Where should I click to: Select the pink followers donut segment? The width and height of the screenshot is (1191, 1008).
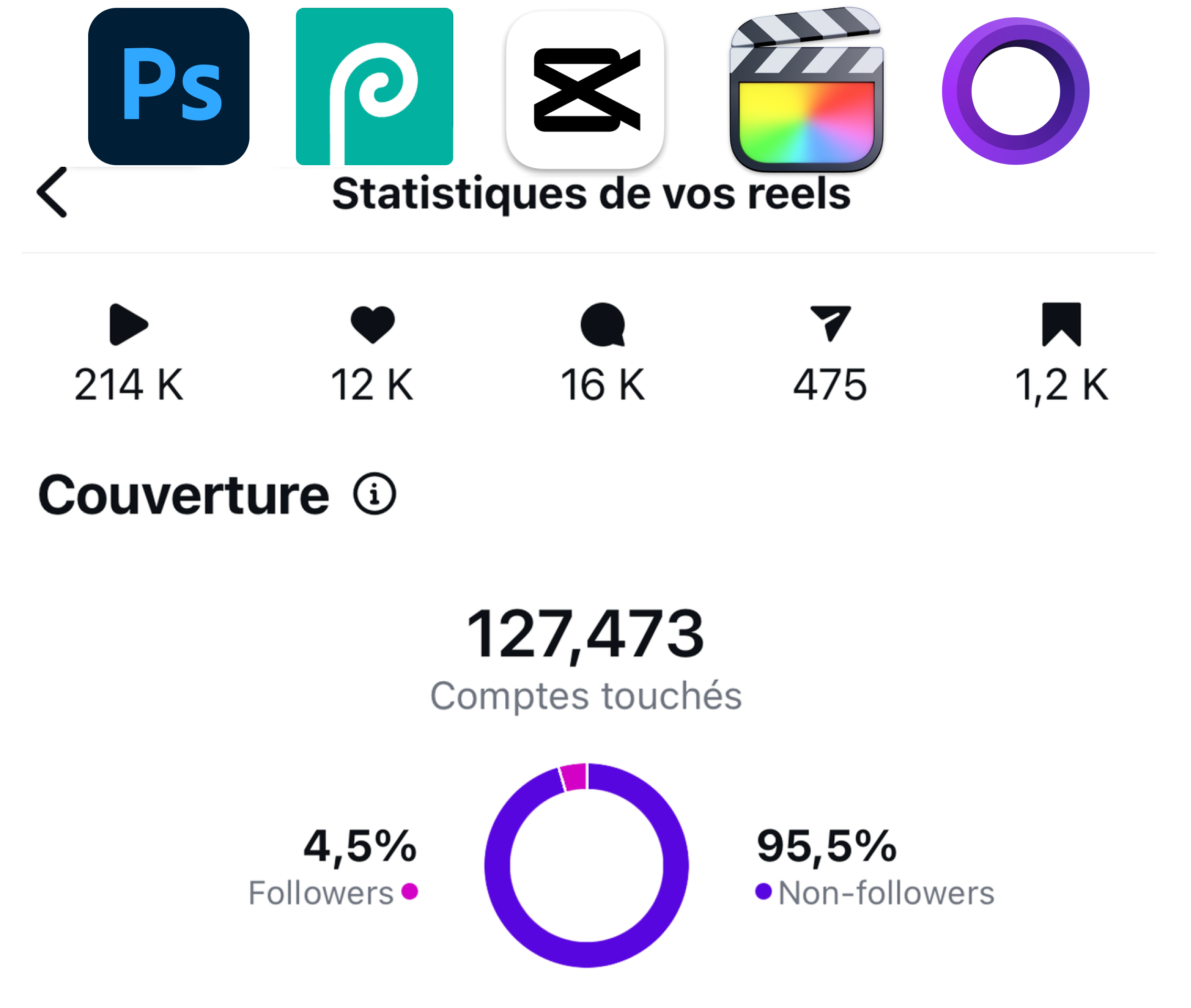tap(574, 777)
